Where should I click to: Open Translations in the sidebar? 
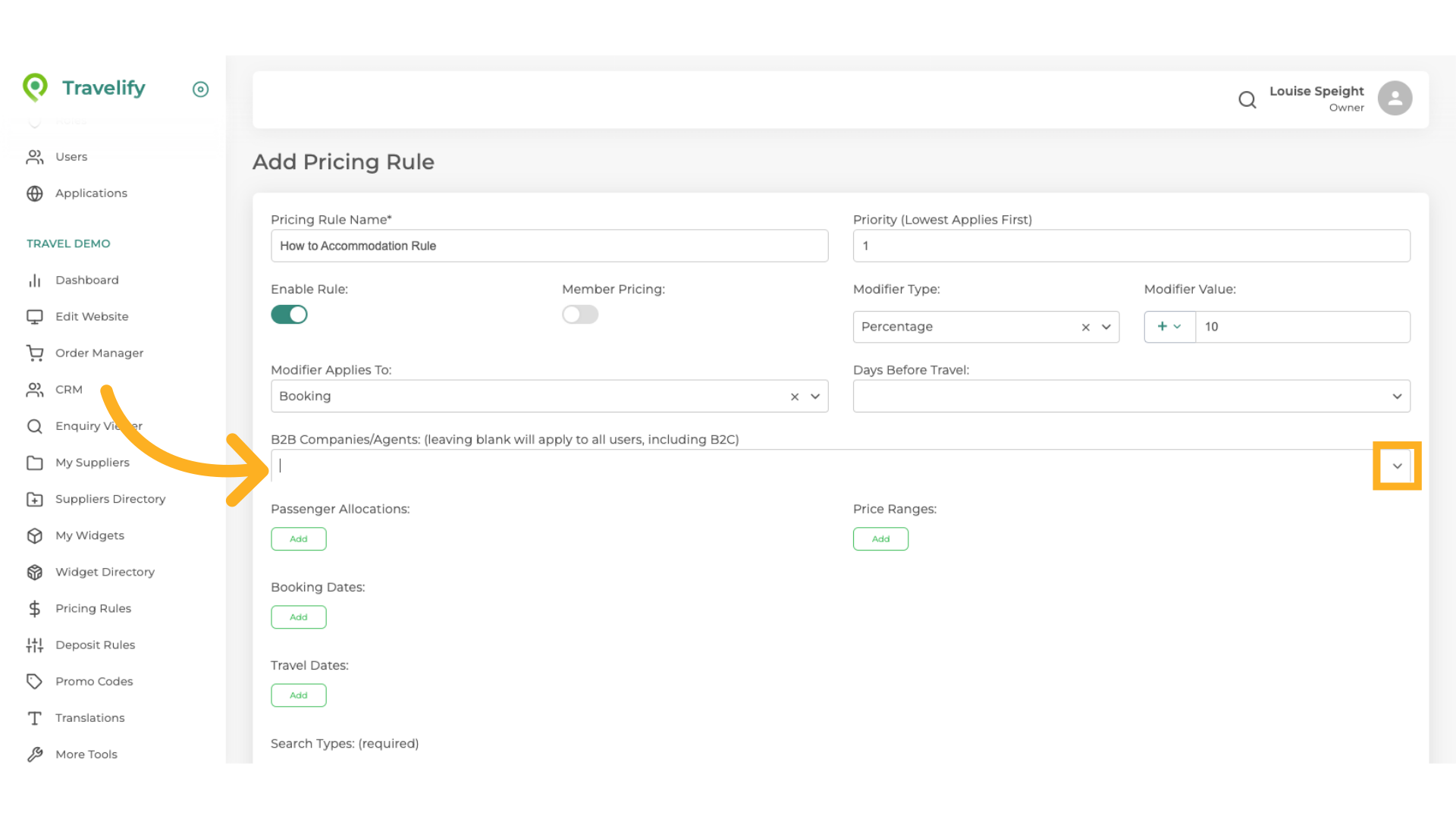[89, 718]
